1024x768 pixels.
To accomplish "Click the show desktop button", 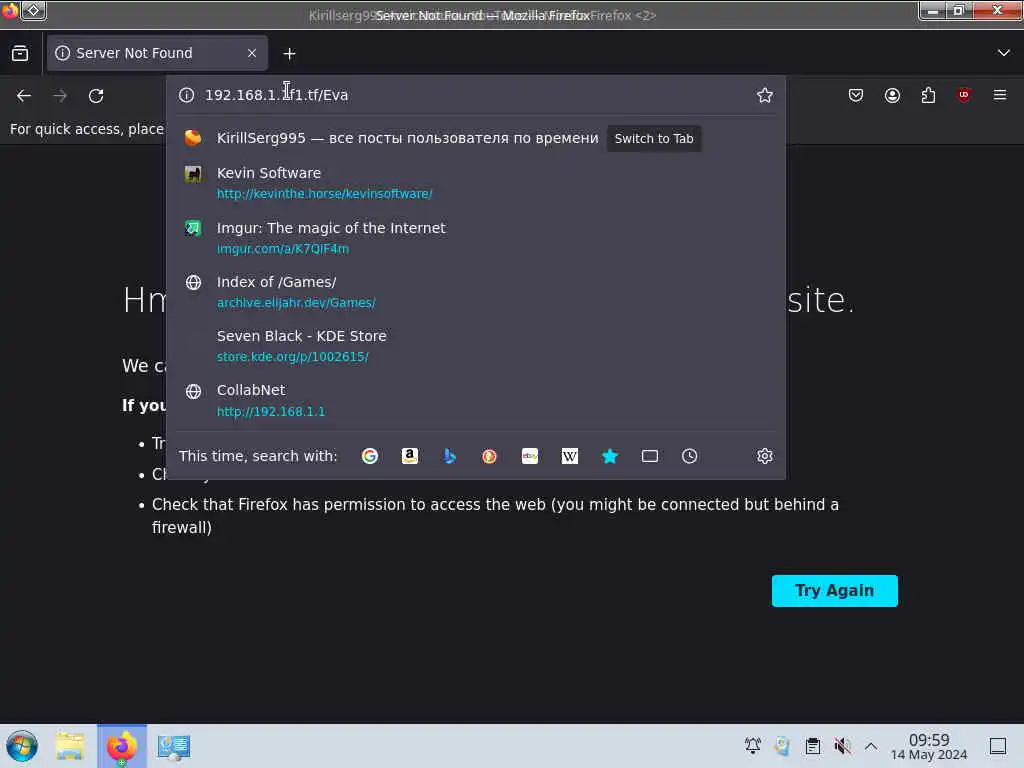I will [x=998, y=746].
